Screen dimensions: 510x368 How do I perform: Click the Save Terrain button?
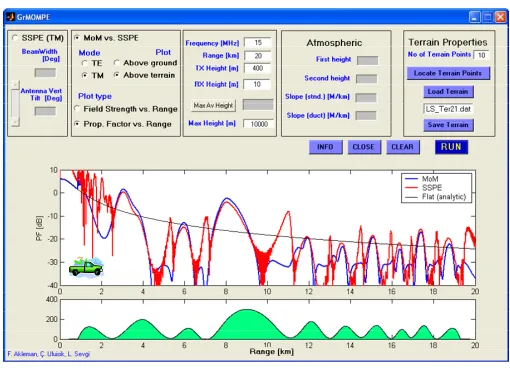click(x=448, y=125)
